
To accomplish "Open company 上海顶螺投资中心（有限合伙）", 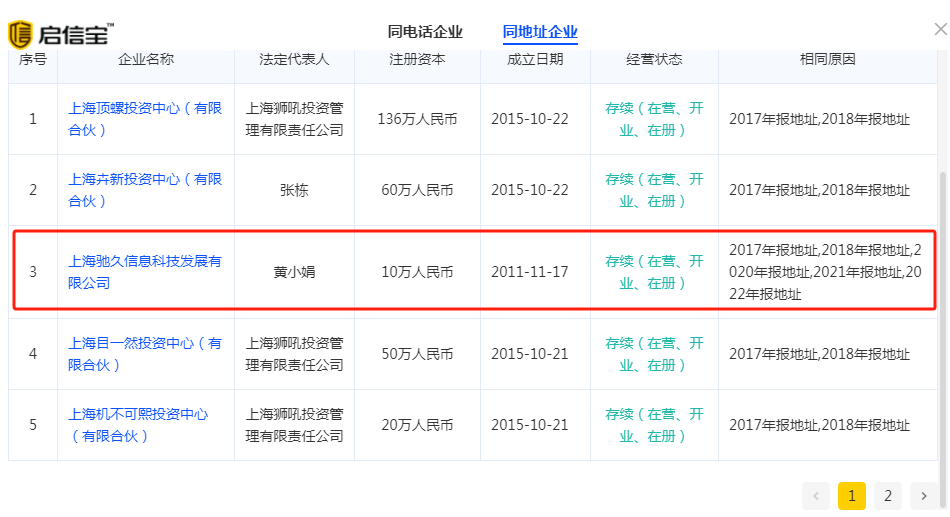I will point(145,119).
